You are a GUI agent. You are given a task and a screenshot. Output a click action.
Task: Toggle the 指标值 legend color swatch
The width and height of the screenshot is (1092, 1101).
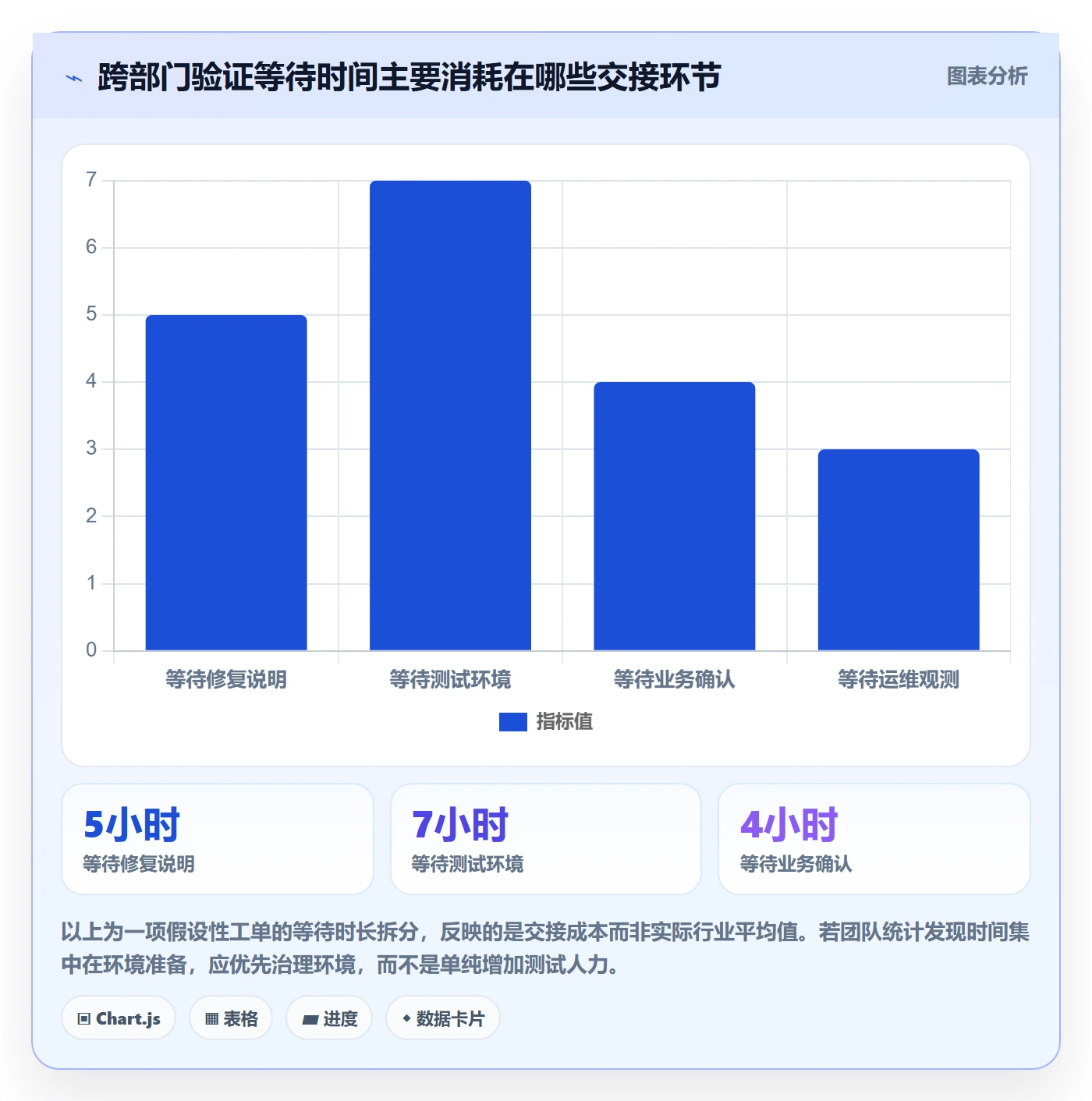(x=513, y=722)
